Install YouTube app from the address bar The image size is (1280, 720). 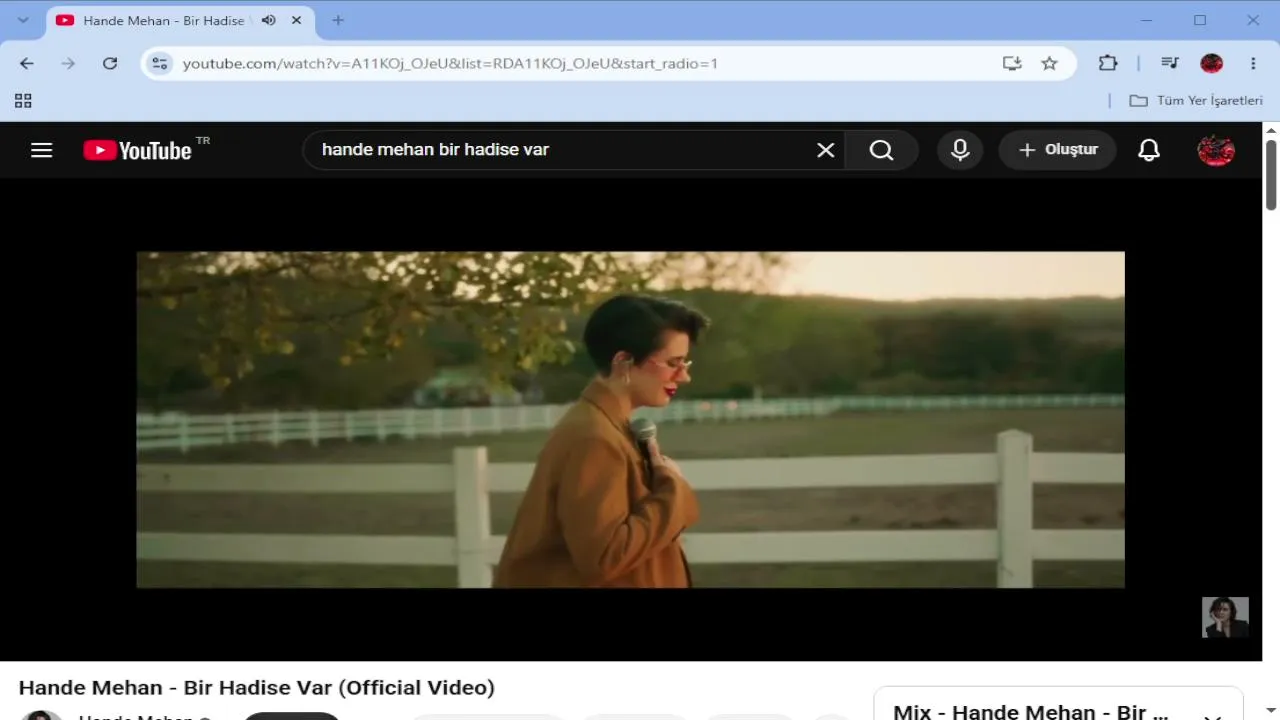tap(1012, 63)
